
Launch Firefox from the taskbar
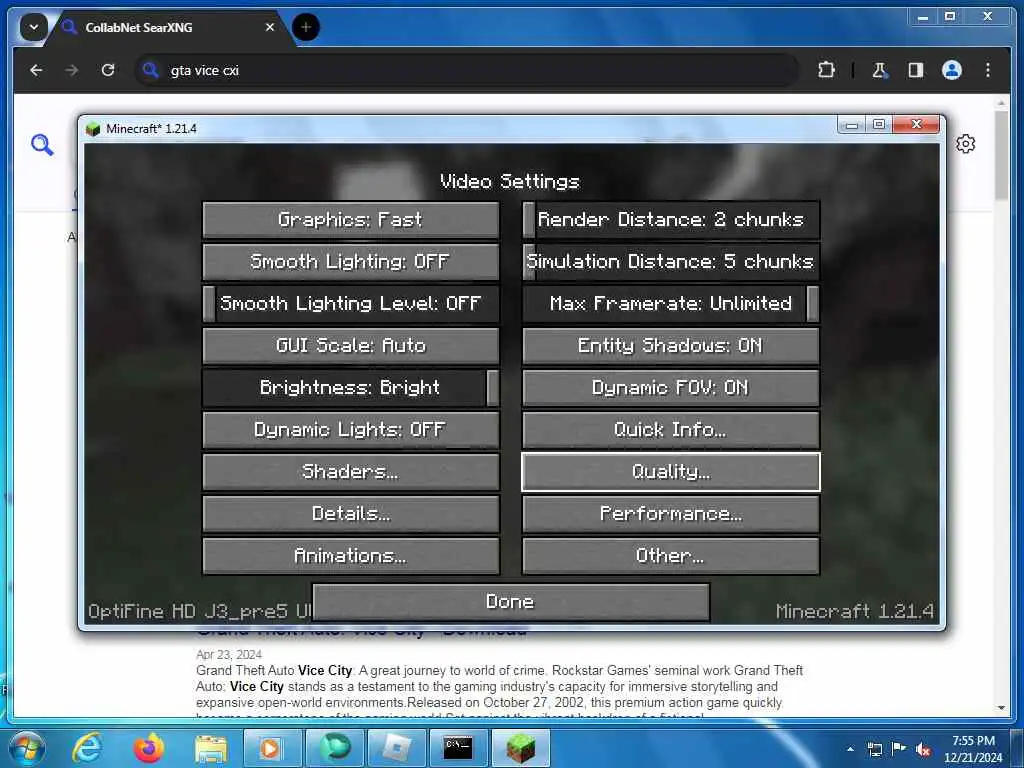pos(148,748)
